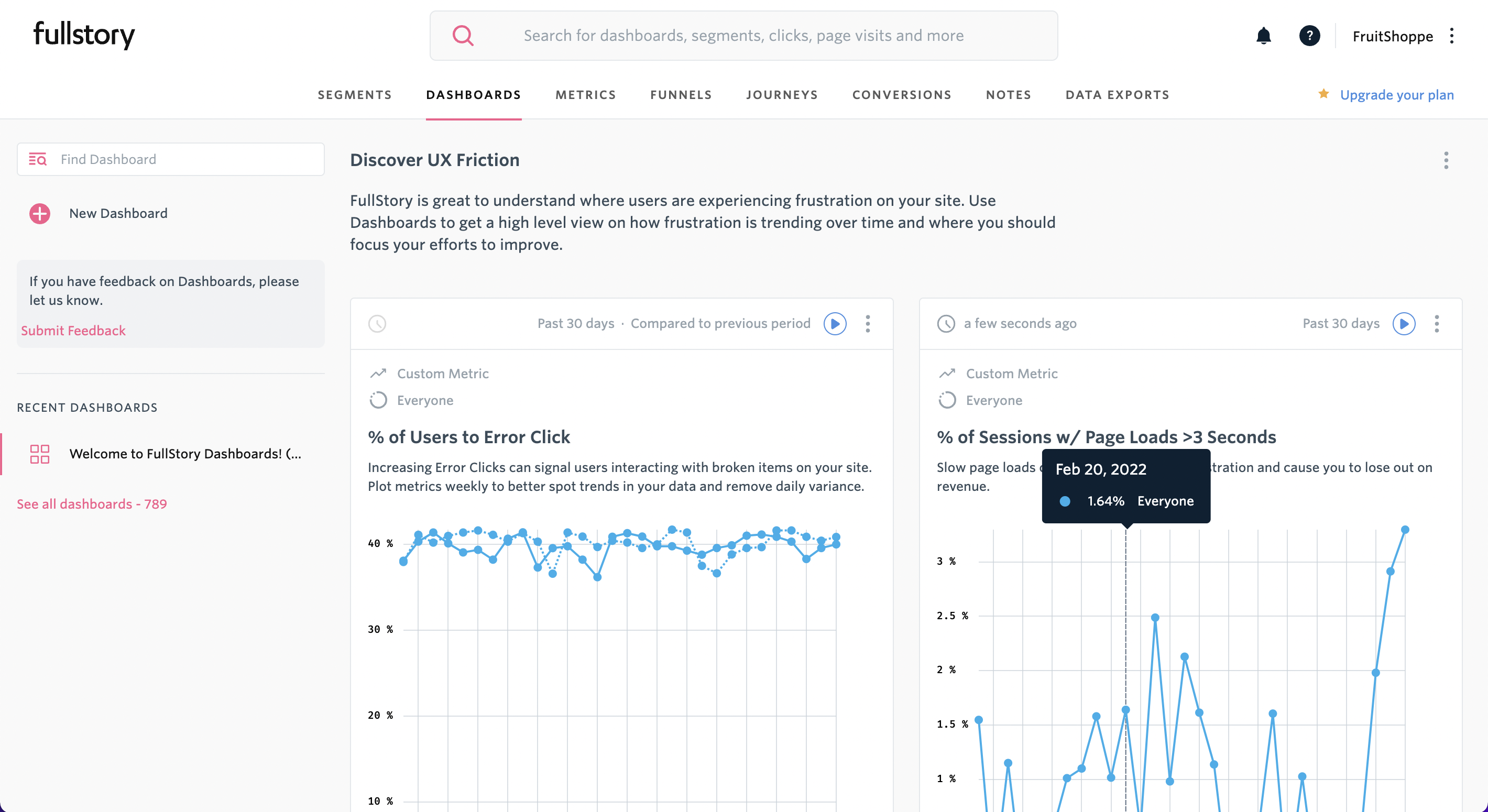Click the search magnifier in the top bar
Screen dimensions: 1488x812
(x=463, y=35)
